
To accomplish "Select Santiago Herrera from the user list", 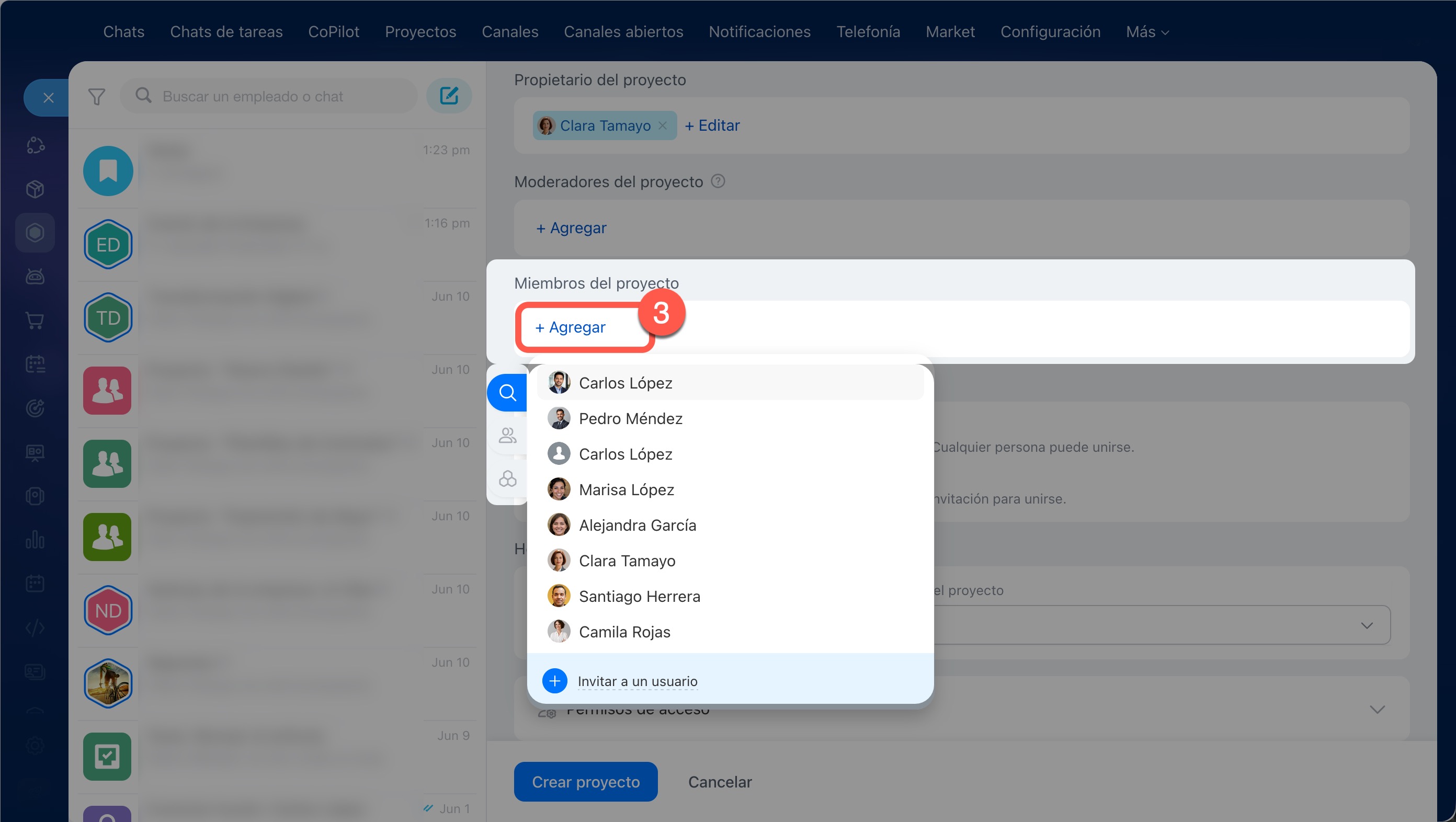I will [x=730, y=596].
